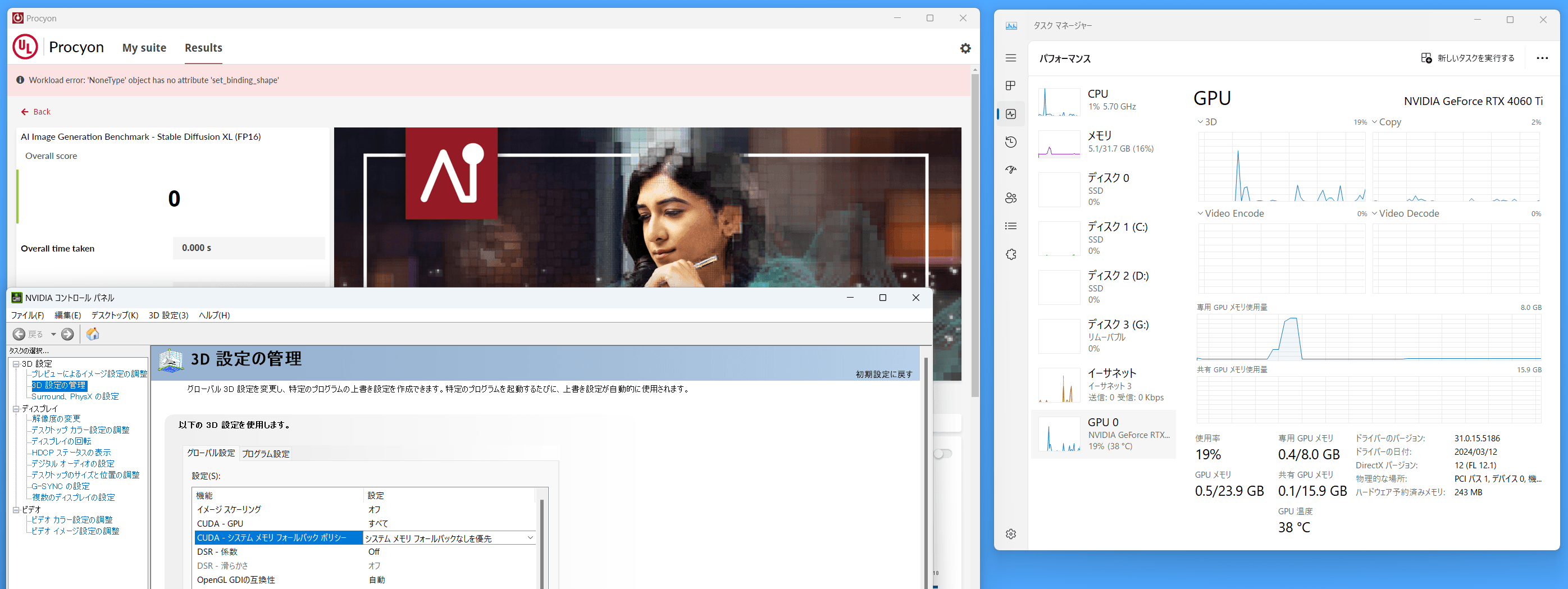Select ディスク 0 in performance list

pos(1104,189)
